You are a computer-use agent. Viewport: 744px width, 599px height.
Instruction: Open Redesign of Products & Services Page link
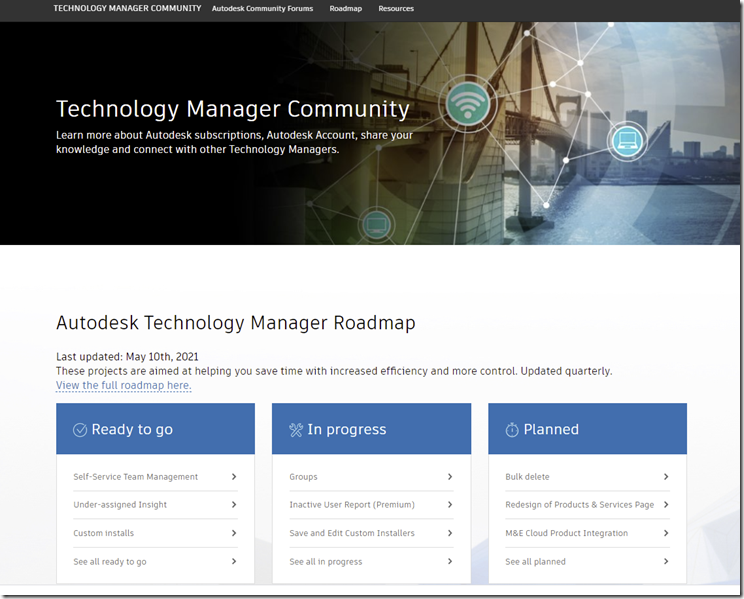click(579, 505)
